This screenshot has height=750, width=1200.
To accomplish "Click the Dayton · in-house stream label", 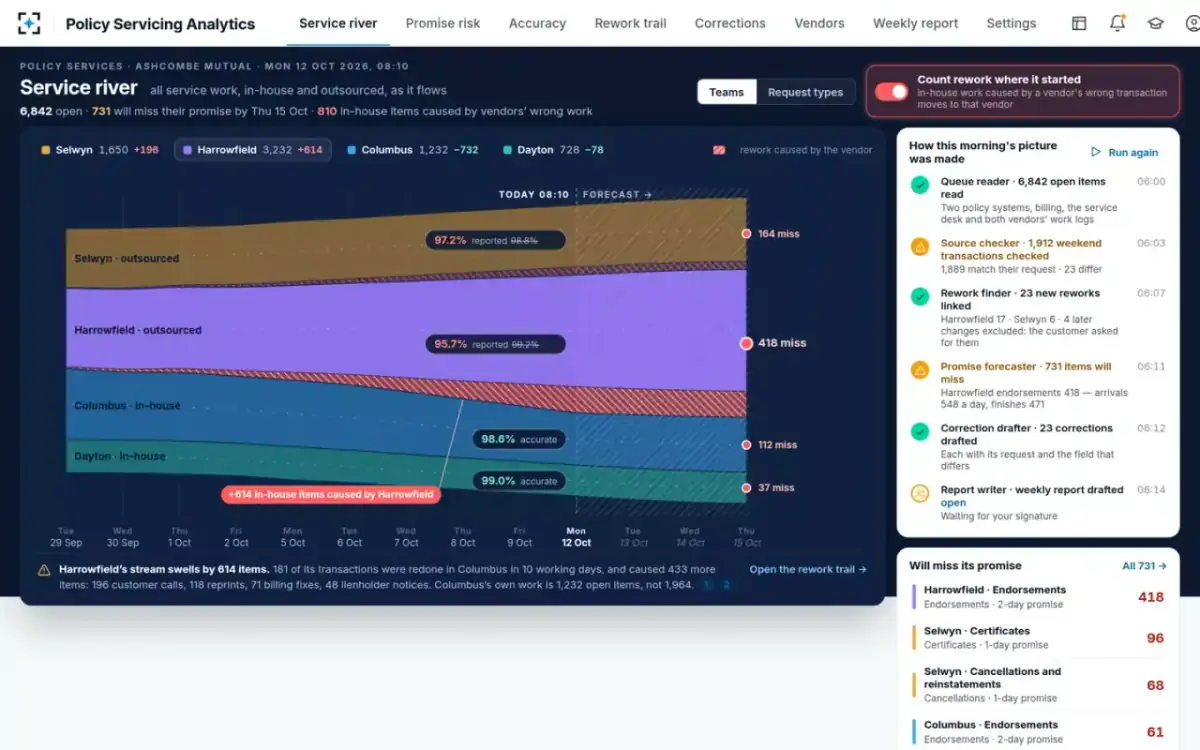I will (x=120, y=457).
